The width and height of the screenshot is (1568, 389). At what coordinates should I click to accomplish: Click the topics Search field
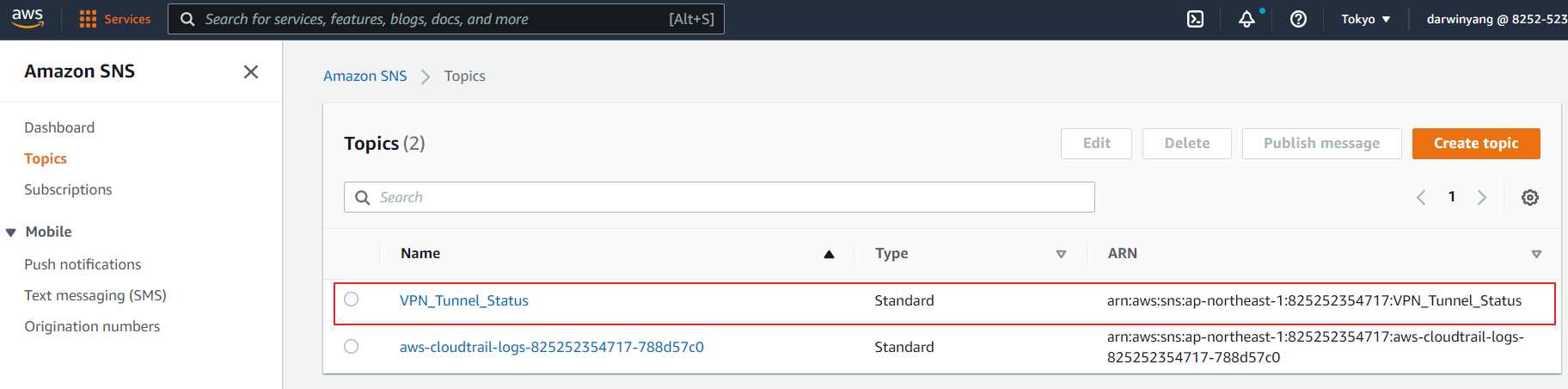(x=719, y=197)
